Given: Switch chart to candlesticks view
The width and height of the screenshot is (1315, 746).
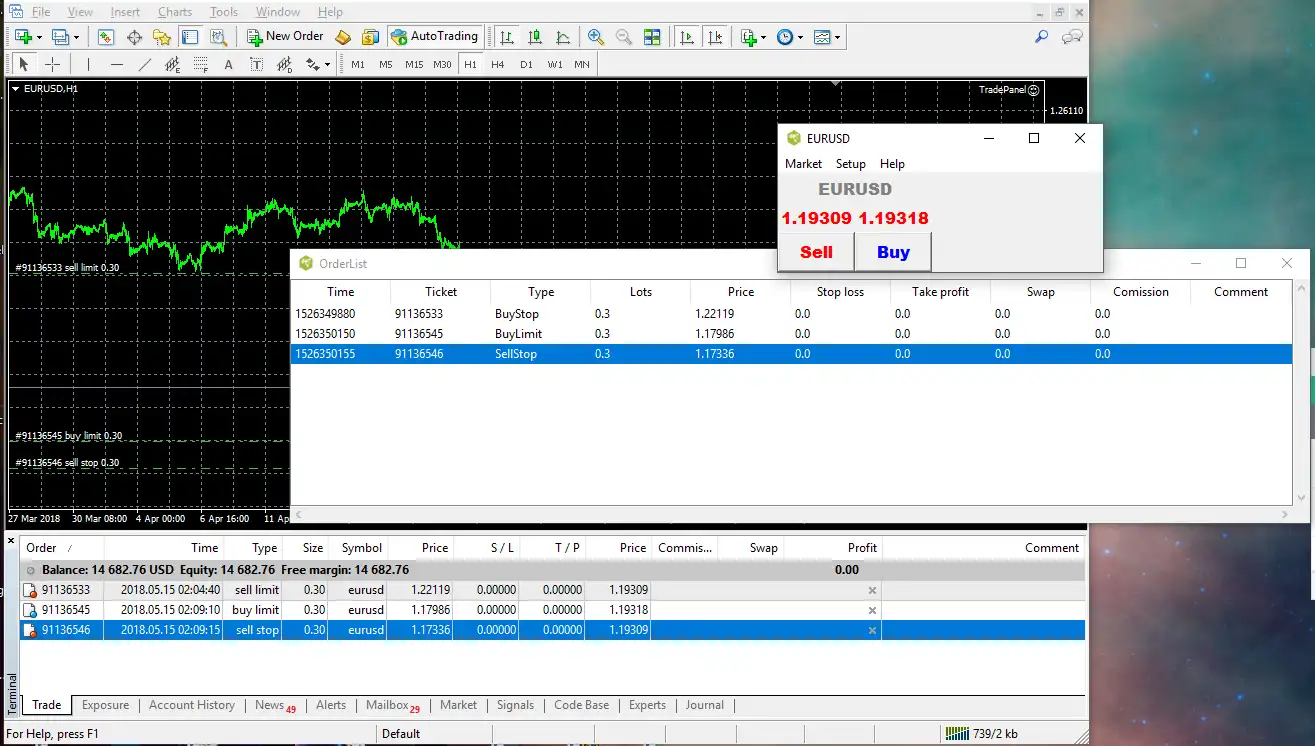Looking at the screenshot, I should tap(535, 37).
